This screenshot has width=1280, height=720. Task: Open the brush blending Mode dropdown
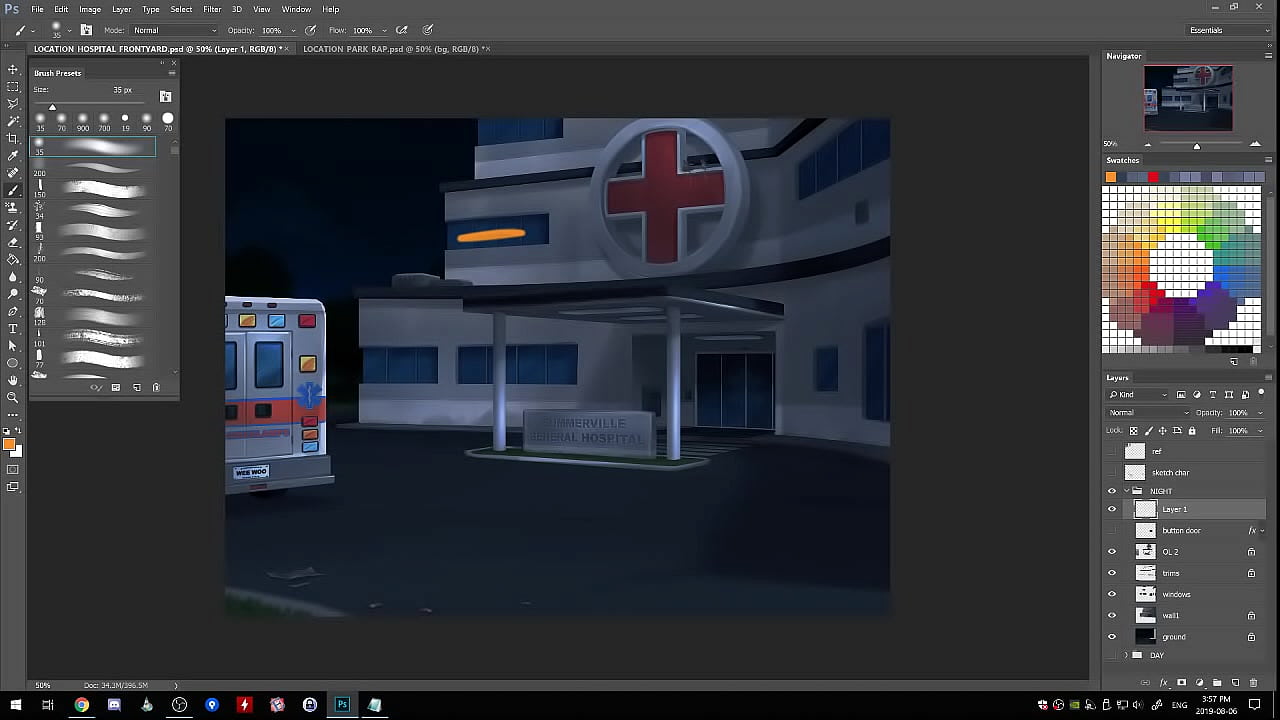(175, 30)
